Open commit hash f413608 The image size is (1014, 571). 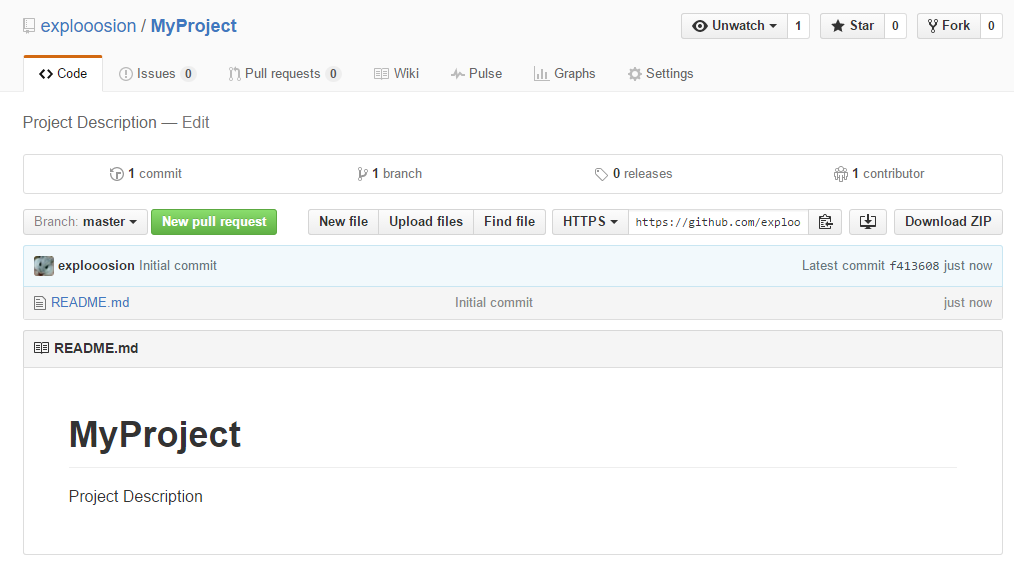pyautogui.click(x=914, y=266)
